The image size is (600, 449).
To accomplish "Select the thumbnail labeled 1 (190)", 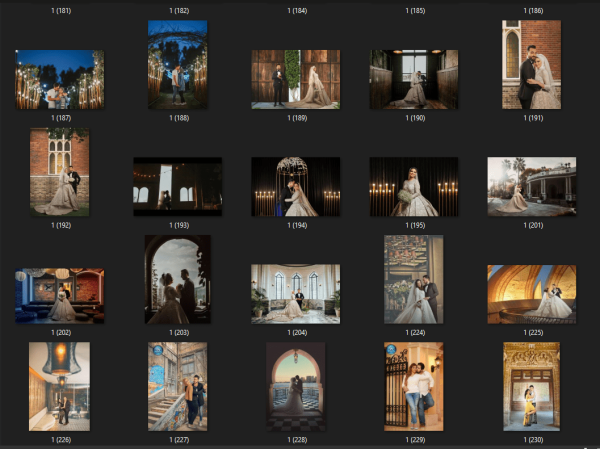I will click(413, 79).
